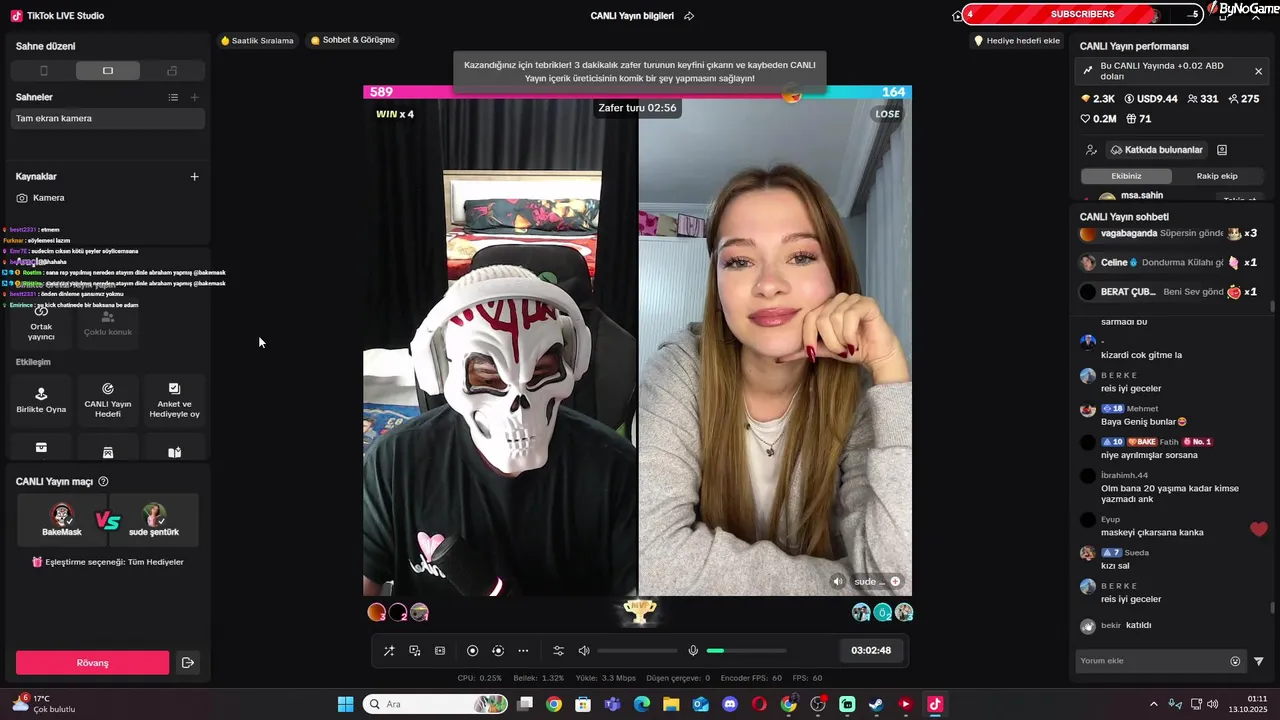Open Sohbet & Görüşme
The image size is (1280, 720).
[352, 40]
